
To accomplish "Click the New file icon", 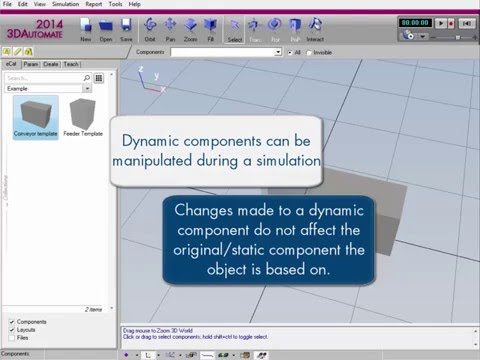I will point(86,25).
